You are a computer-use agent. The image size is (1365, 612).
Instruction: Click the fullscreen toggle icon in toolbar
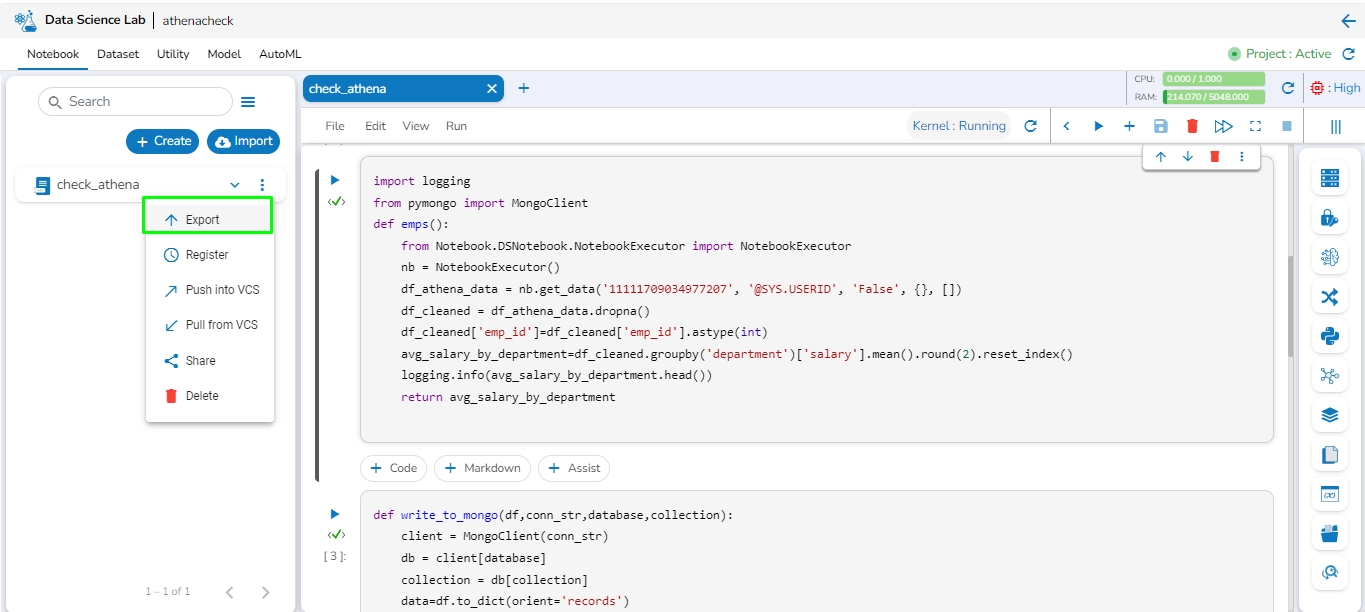click(x=1255, y=126)
